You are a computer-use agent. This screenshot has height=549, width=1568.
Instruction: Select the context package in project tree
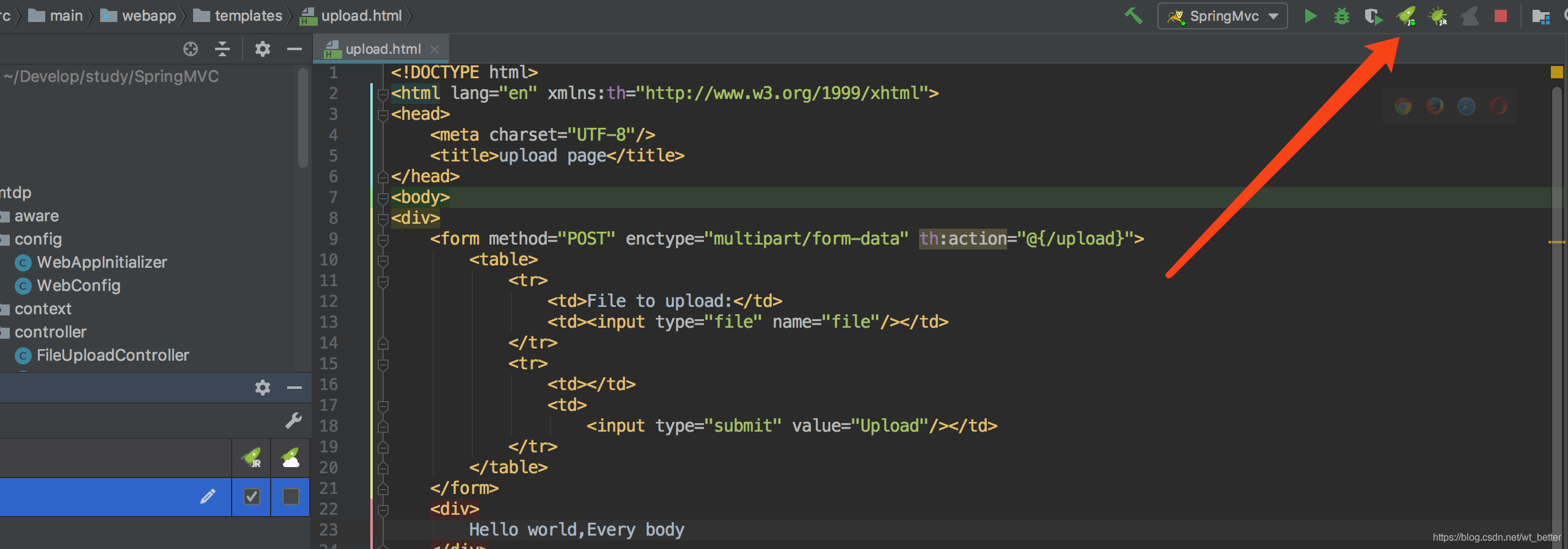coord(43,309)
